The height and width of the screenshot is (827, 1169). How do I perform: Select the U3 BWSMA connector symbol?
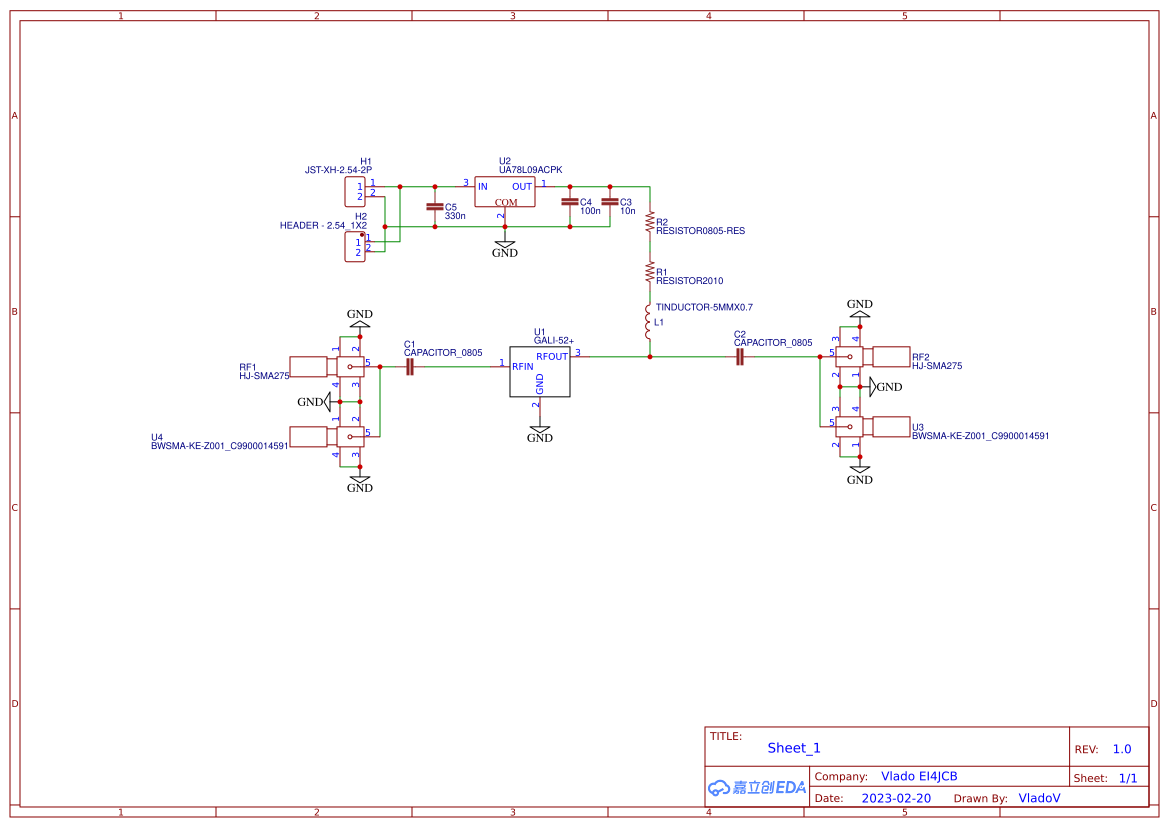(872, 427)
